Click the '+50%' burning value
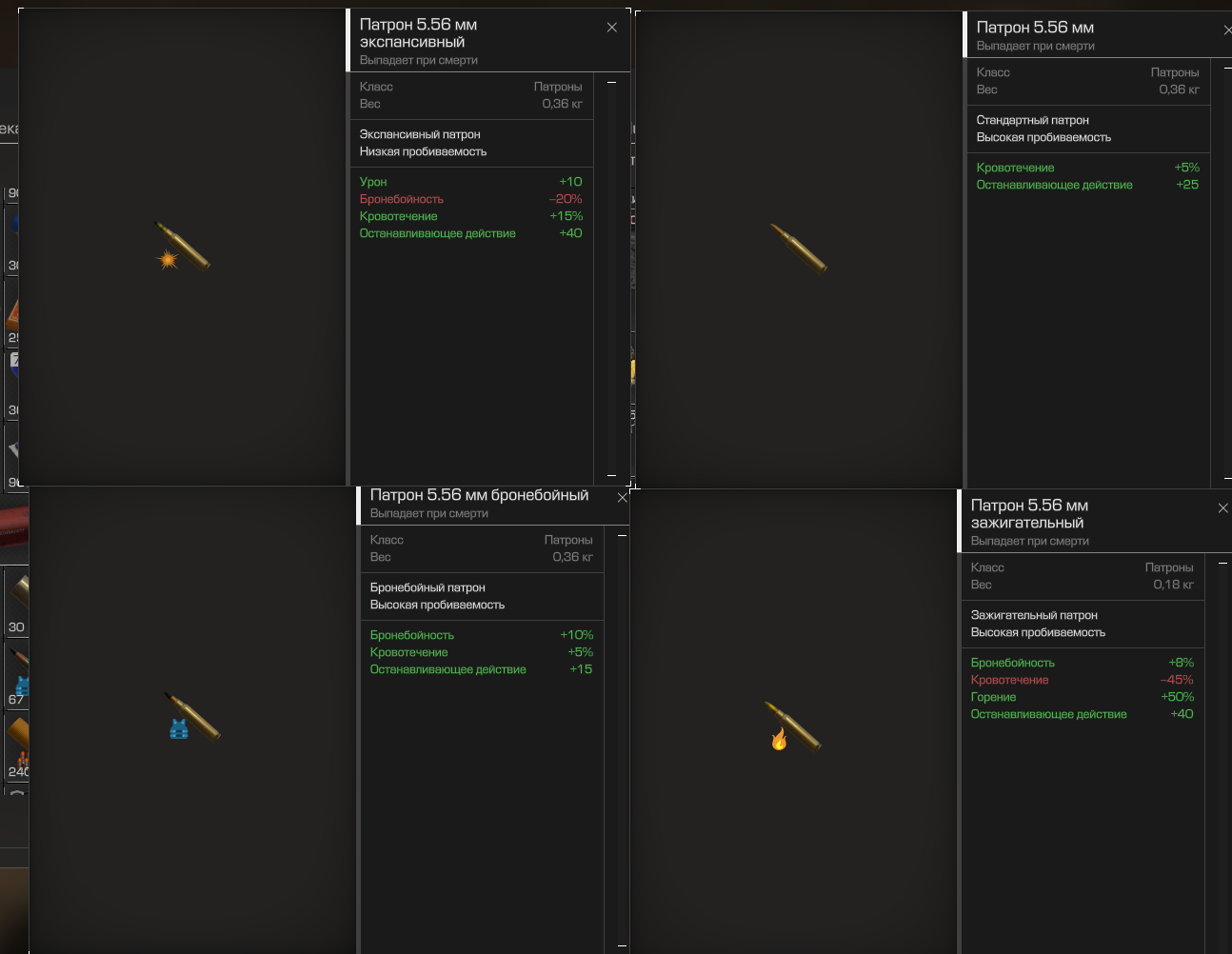Viewport: 1232px width, 954px height. point(1177,697)
